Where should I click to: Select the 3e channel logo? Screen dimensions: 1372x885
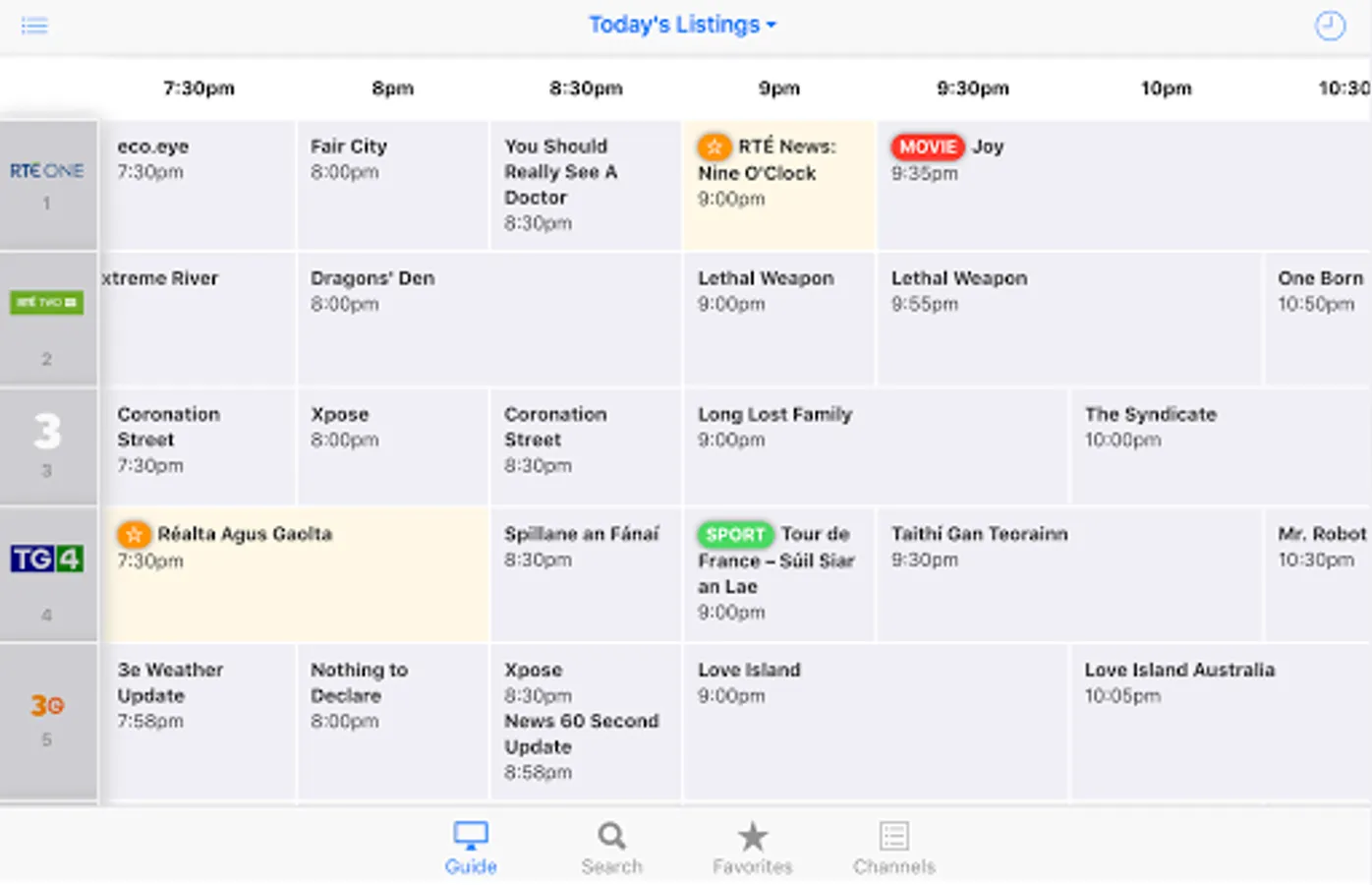47,706
